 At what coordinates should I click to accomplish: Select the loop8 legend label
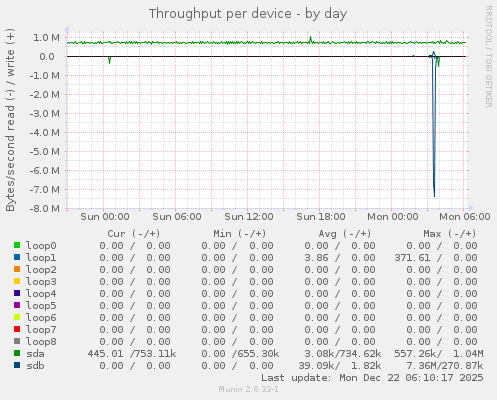coord(41,342)
